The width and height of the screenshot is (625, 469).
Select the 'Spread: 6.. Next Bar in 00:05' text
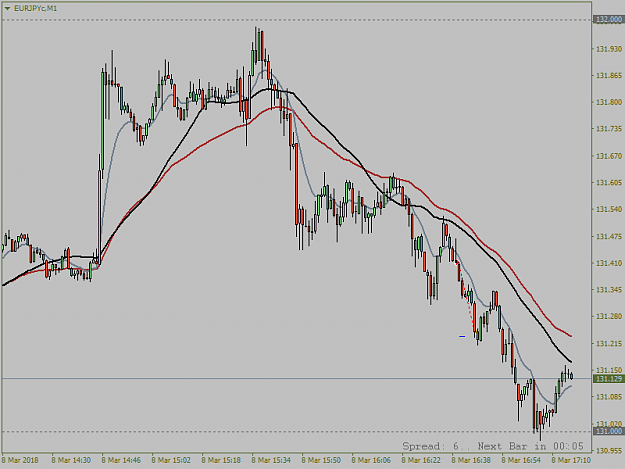[x=493, y=446]
